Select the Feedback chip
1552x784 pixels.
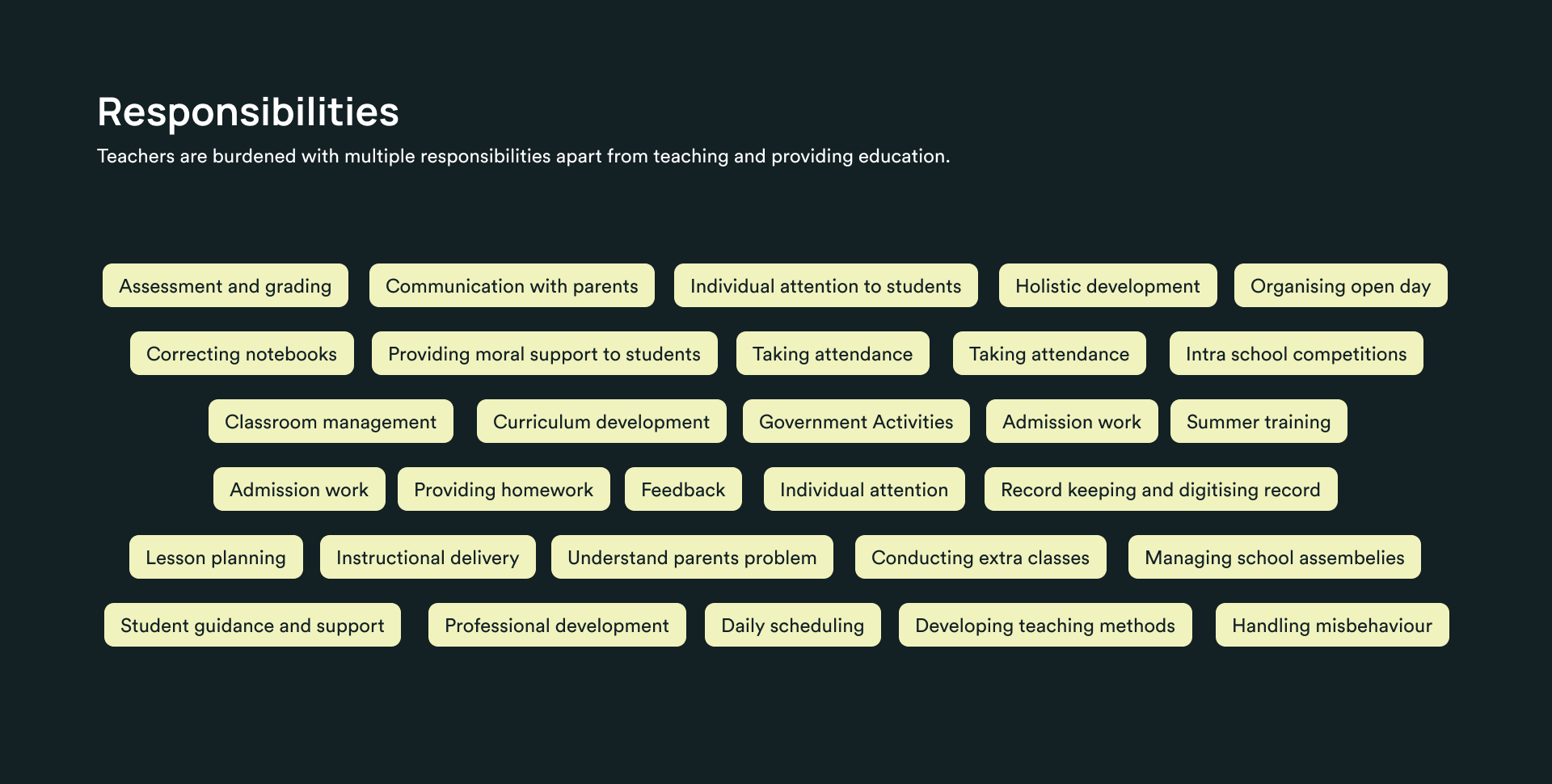[x=683, y=490]
